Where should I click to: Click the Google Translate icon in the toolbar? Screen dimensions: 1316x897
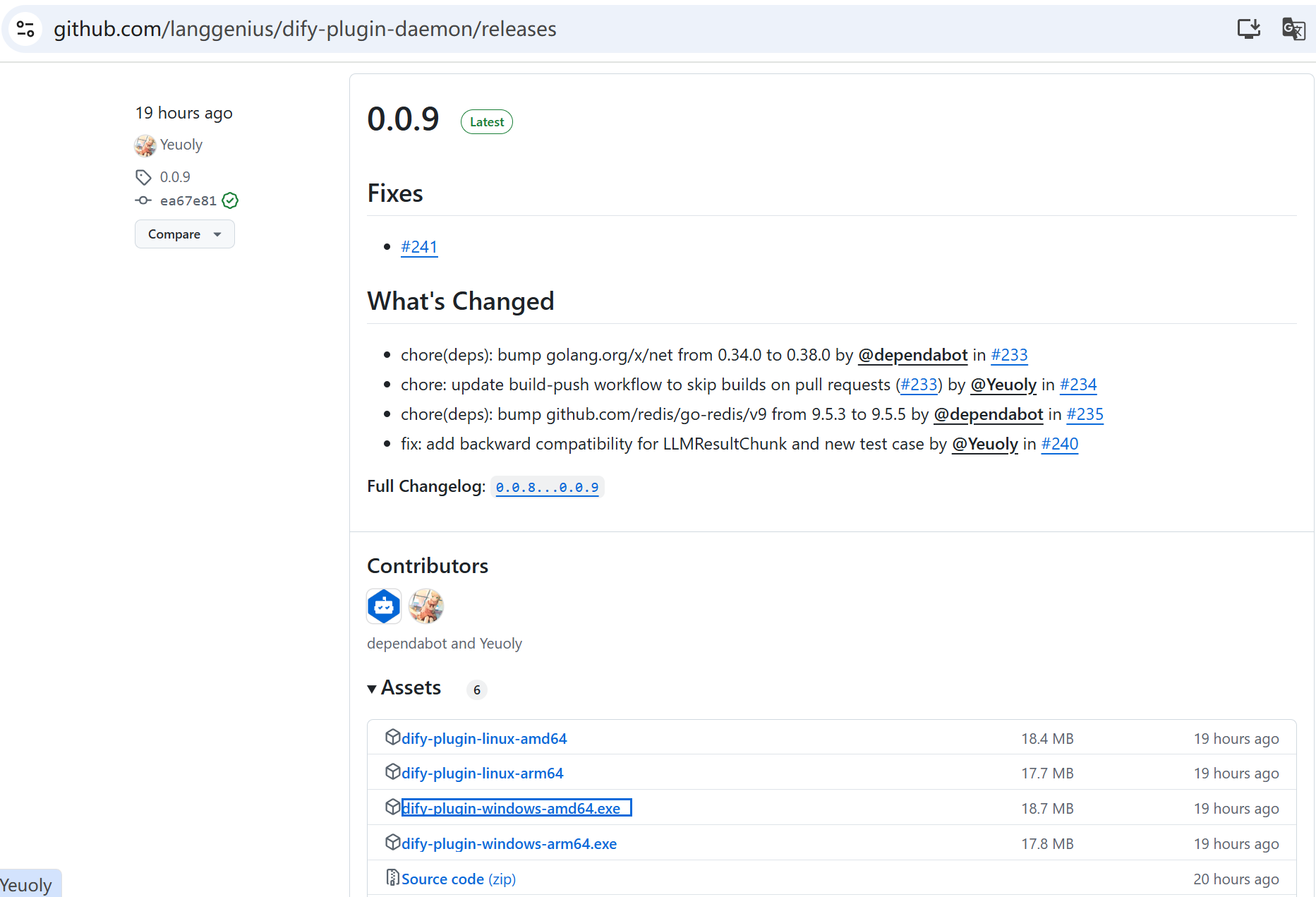[x=1293, y=28]
